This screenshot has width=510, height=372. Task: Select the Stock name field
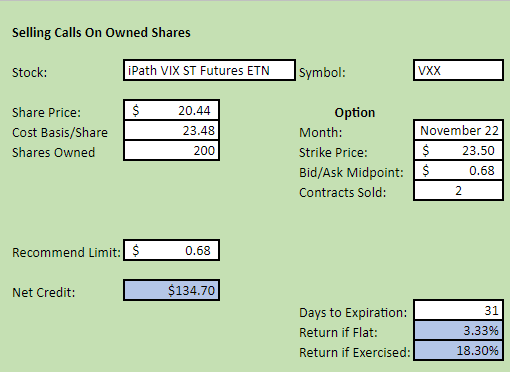(209, 70)
